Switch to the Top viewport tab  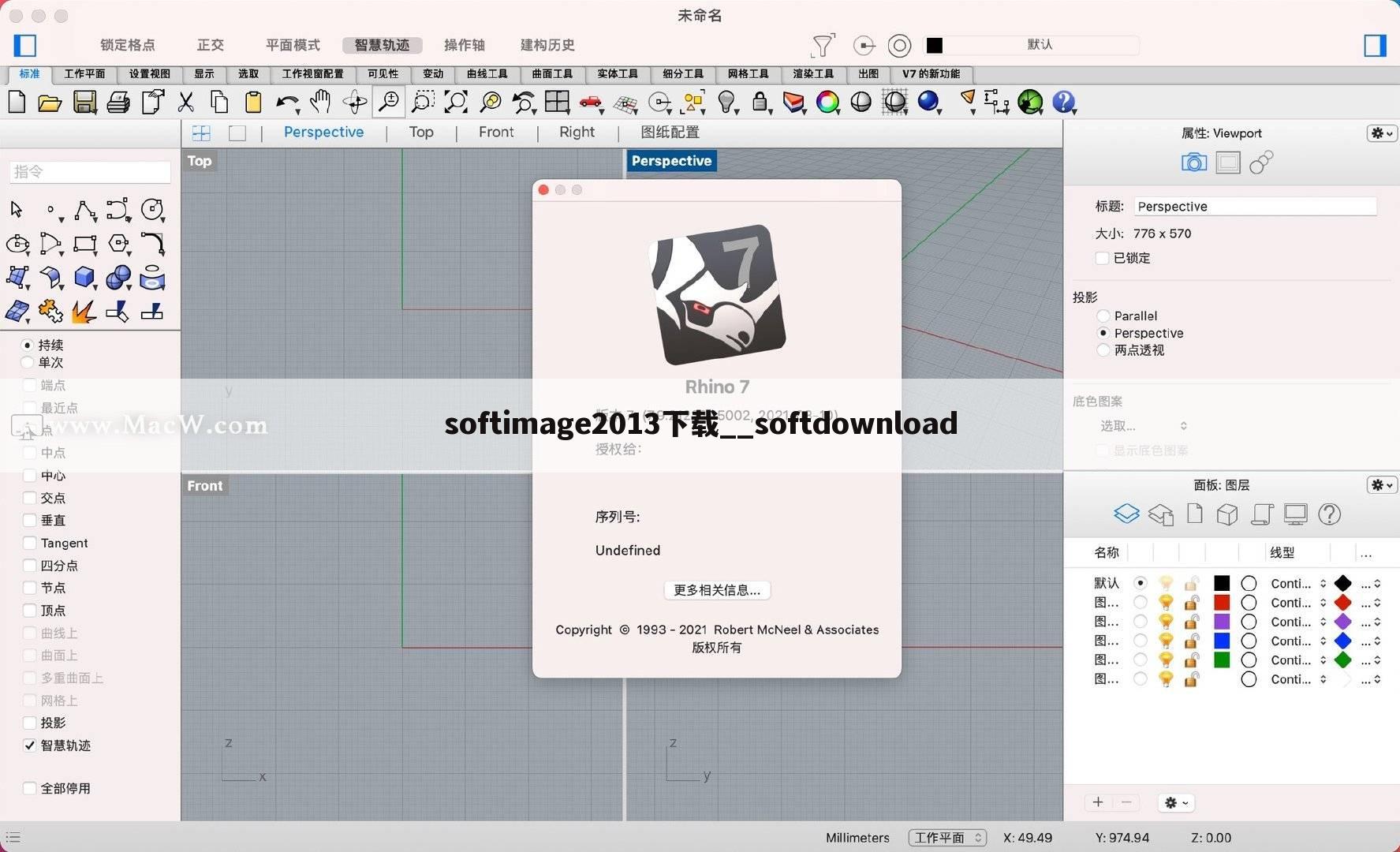(421, 133)
